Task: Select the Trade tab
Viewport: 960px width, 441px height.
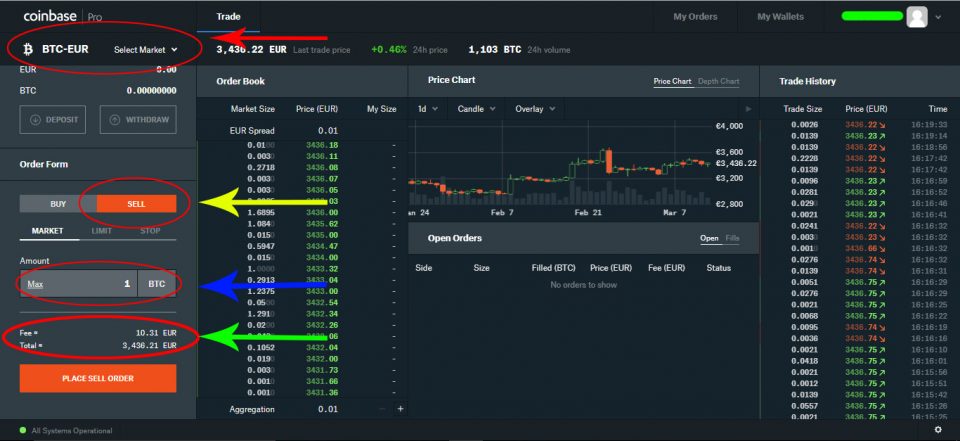Action: [x=228, y=17]
